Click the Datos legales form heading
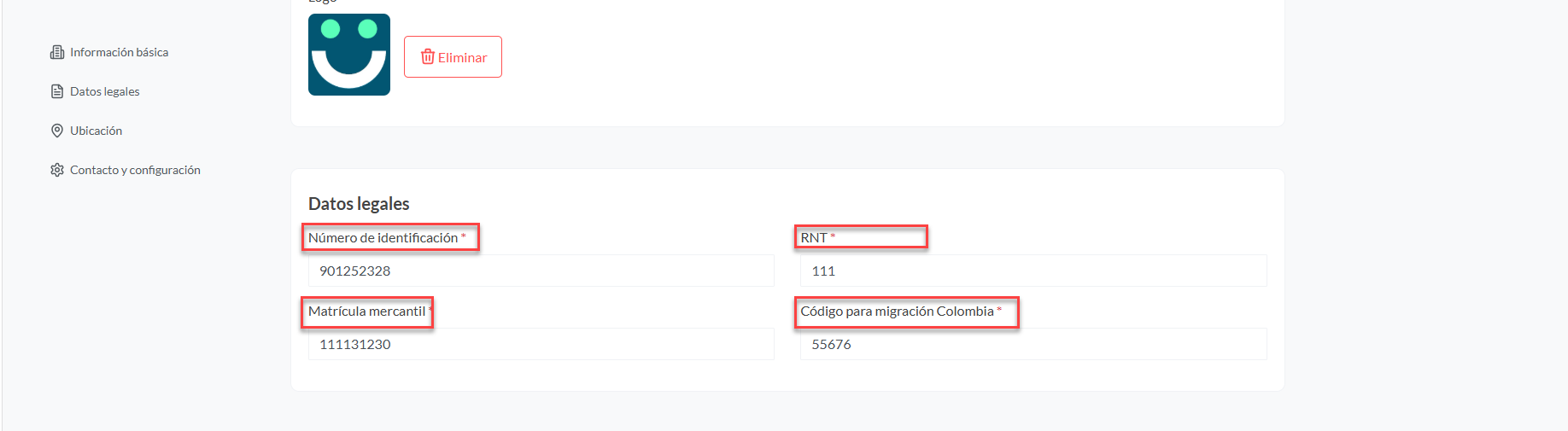The height and width of the screenshot is (431, 1568). pos(359,204)
